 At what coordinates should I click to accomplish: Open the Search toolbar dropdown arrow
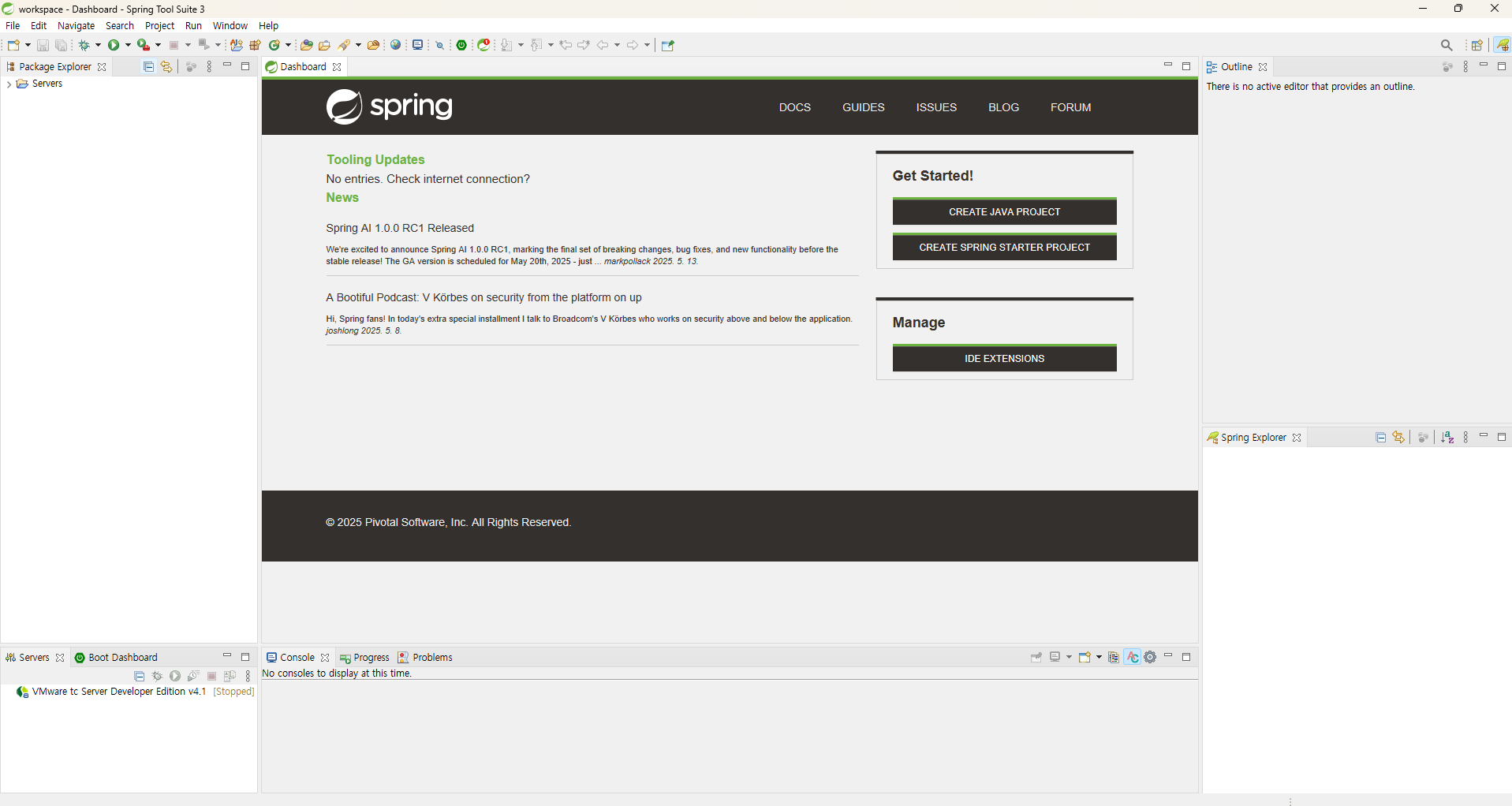coord(358,45)
